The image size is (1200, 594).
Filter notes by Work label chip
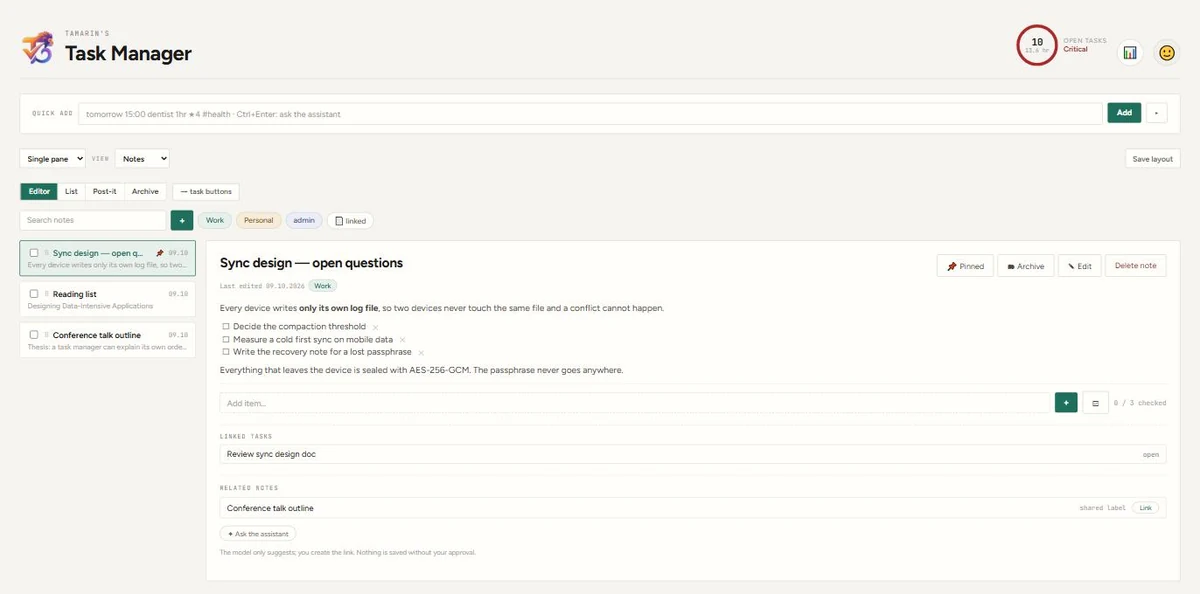pyautogui.click(x=214, y=220)
